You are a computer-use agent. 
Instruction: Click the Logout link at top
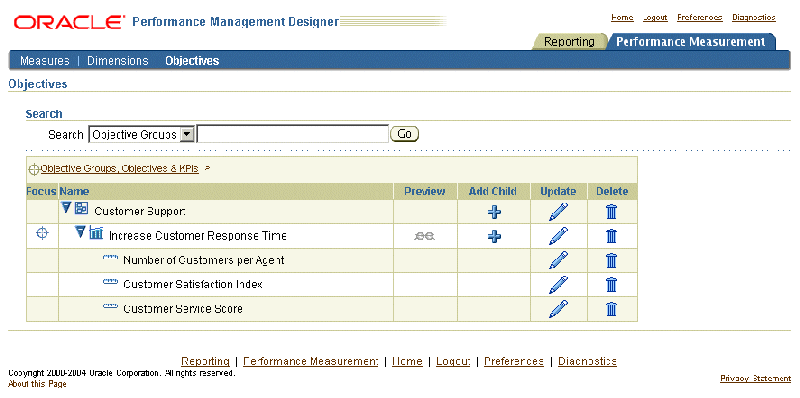click(x=655, y=17)
